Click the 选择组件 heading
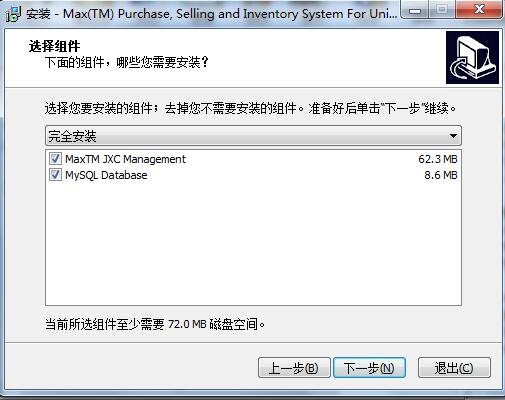 (x=54, y=46)
